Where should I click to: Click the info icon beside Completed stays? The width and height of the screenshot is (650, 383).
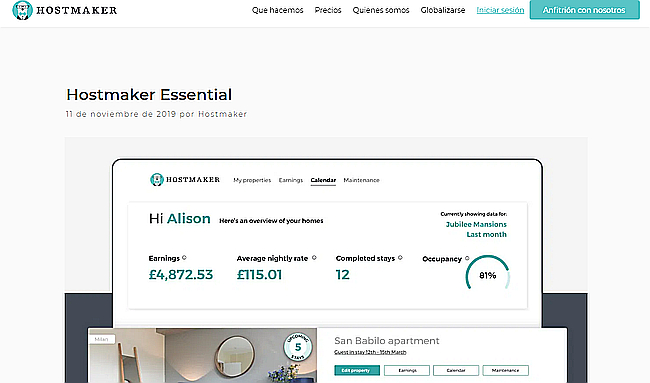400,257
